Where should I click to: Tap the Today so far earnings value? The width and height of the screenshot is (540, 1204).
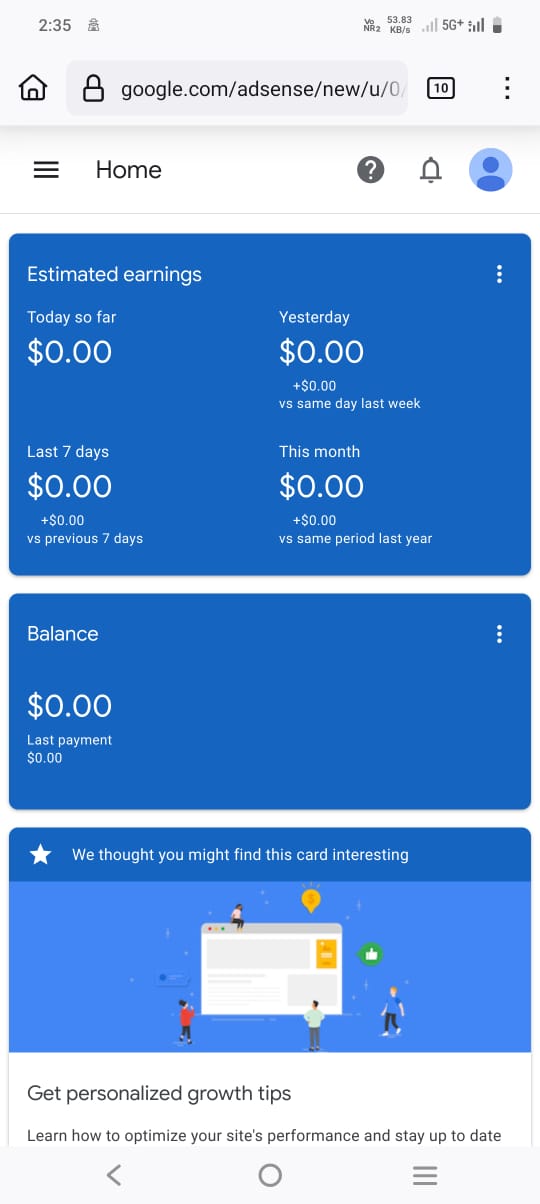pyautogui.click(x=69, y=352)
